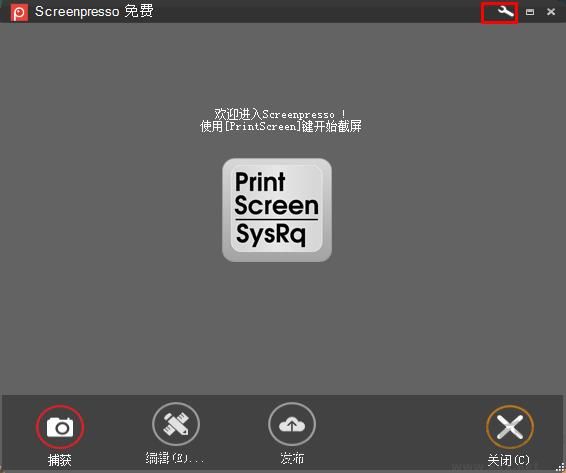
Task: Click the welcome text 欢迎进入Screenpresso
Action: 280,114
